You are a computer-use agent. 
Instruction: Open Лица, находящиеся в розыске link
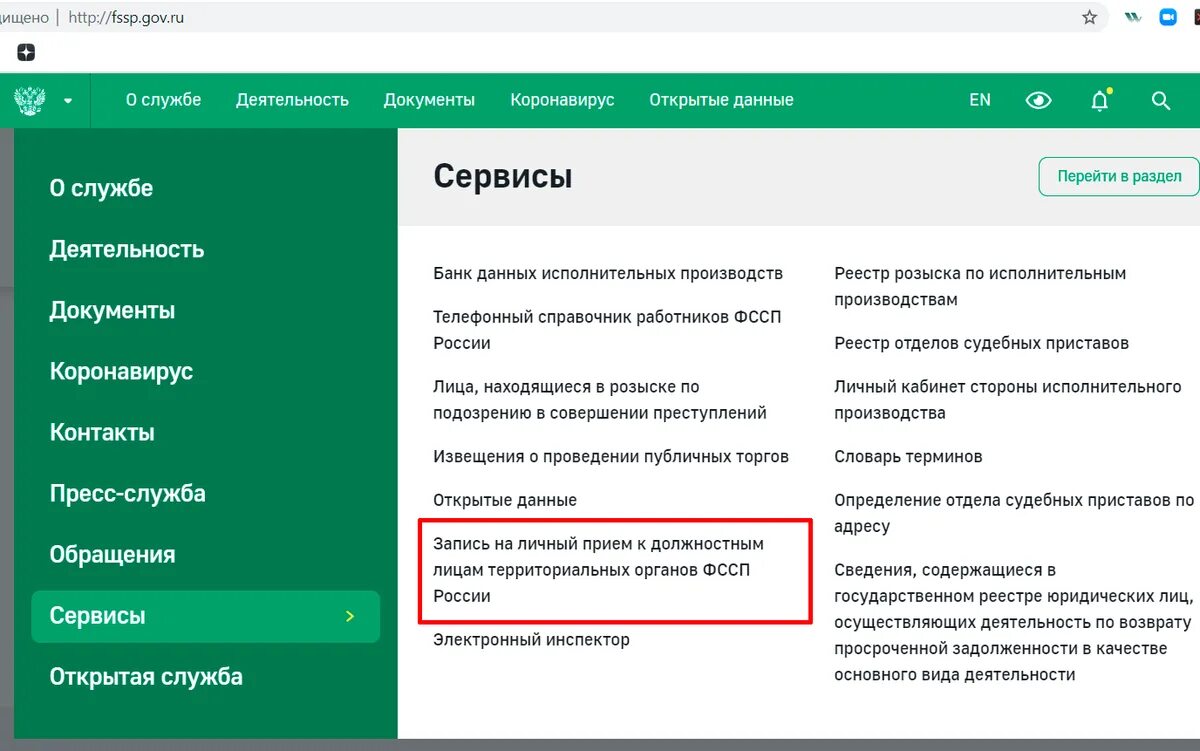(x=600, y=400)
